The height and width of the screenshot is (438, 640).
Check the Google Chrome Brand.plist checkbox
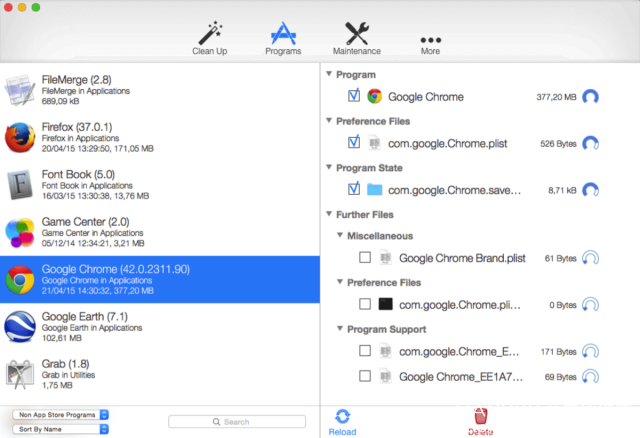tap(365, 257)
